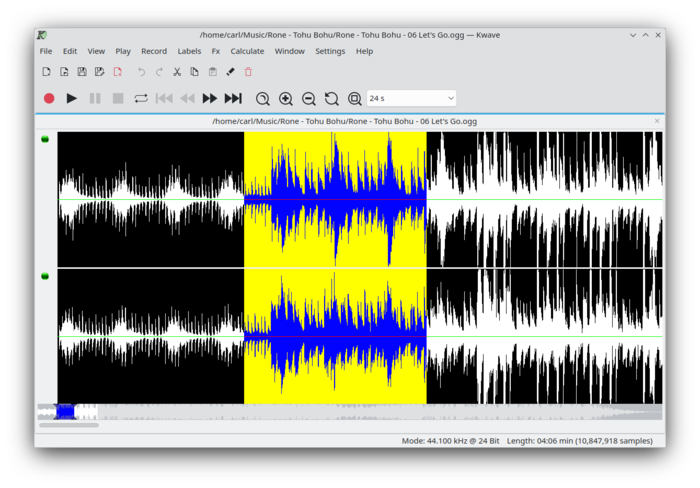Click the zoom in magnifier icon
Viewport: 700px width, 488px height.
286,99
